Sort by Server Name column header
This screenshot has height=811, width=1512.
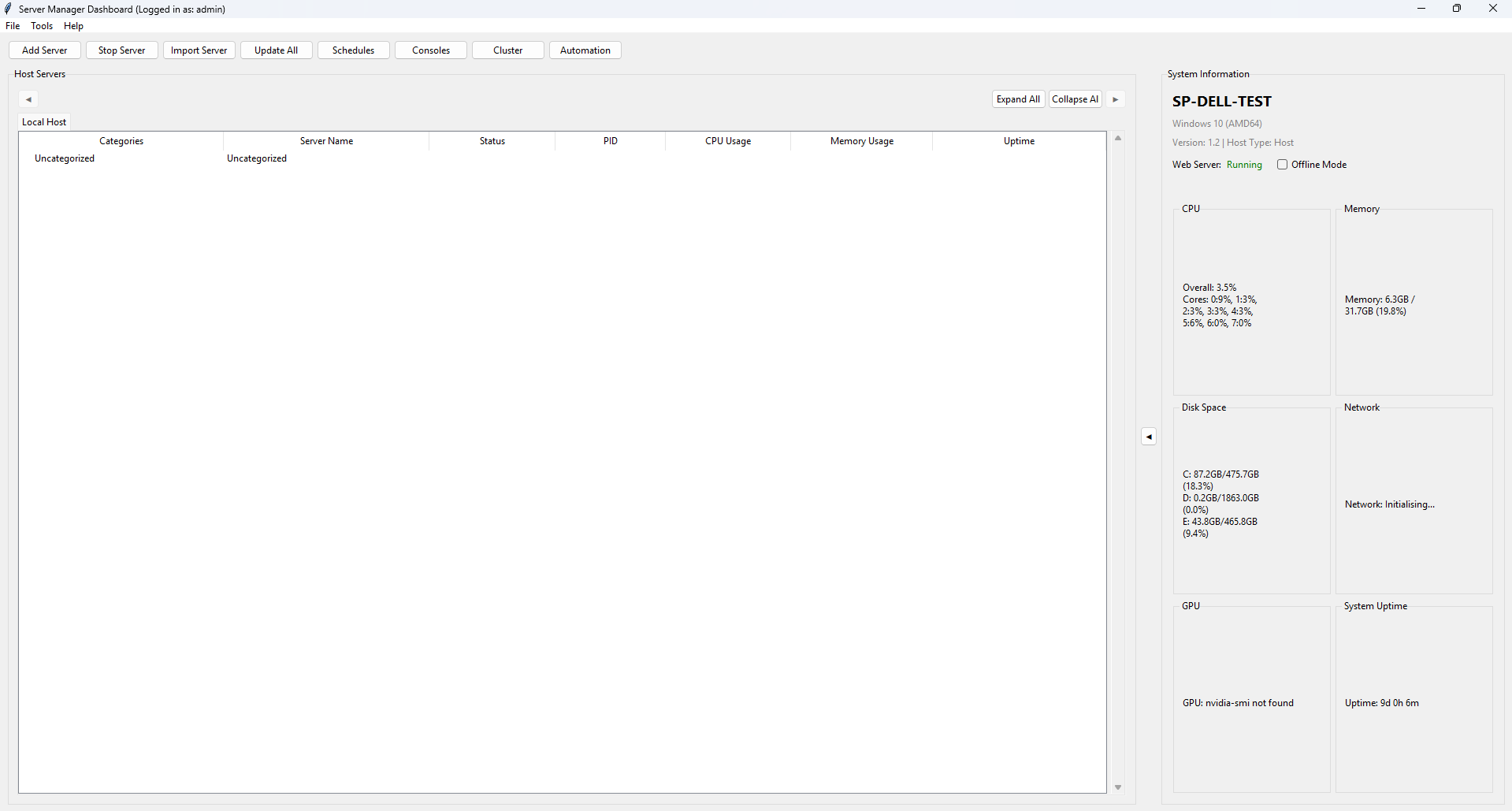point(326,141)
